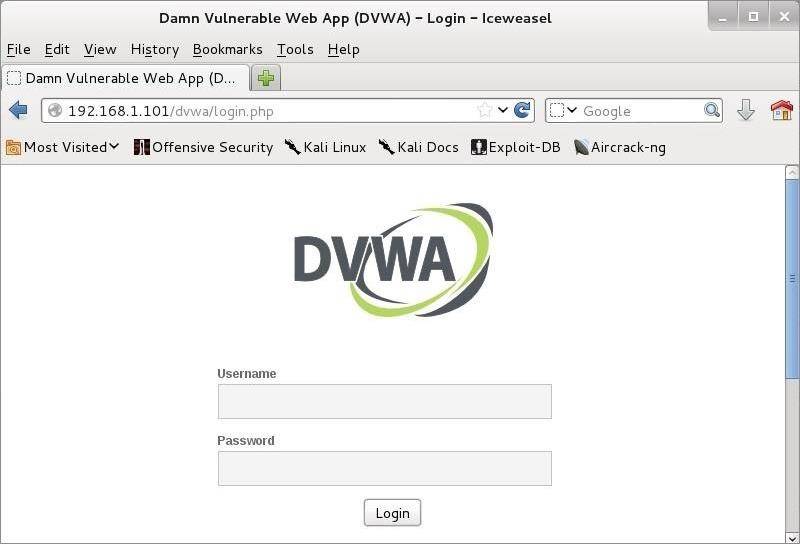Open the Aircrack-ng bookmark
This screenshot has width=800, height=544.
[619, 147]
